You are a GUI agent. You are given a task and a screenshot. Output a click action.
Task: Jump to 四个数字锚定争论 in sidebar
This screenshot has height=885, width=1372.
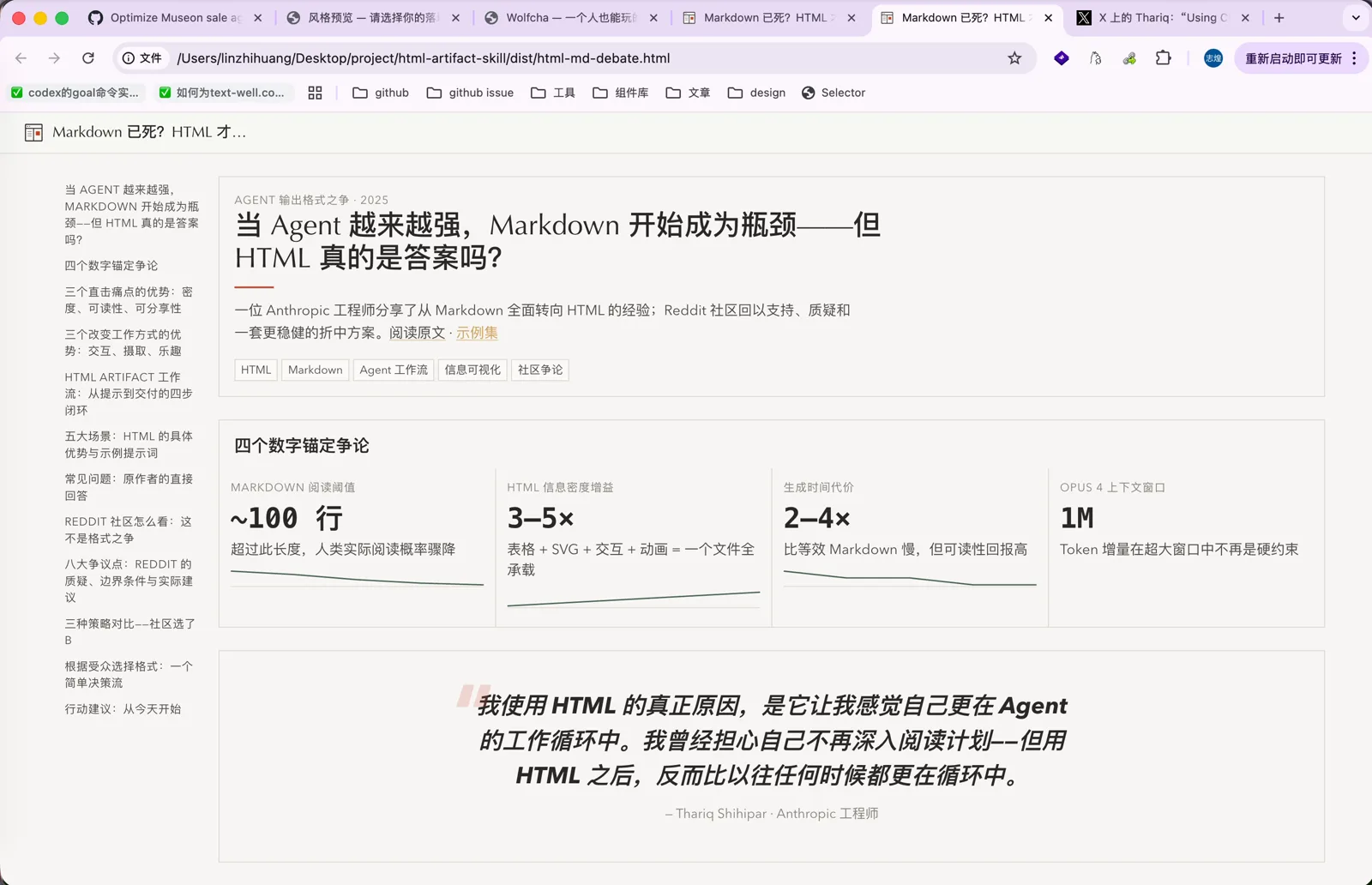[x=111, y=266]
